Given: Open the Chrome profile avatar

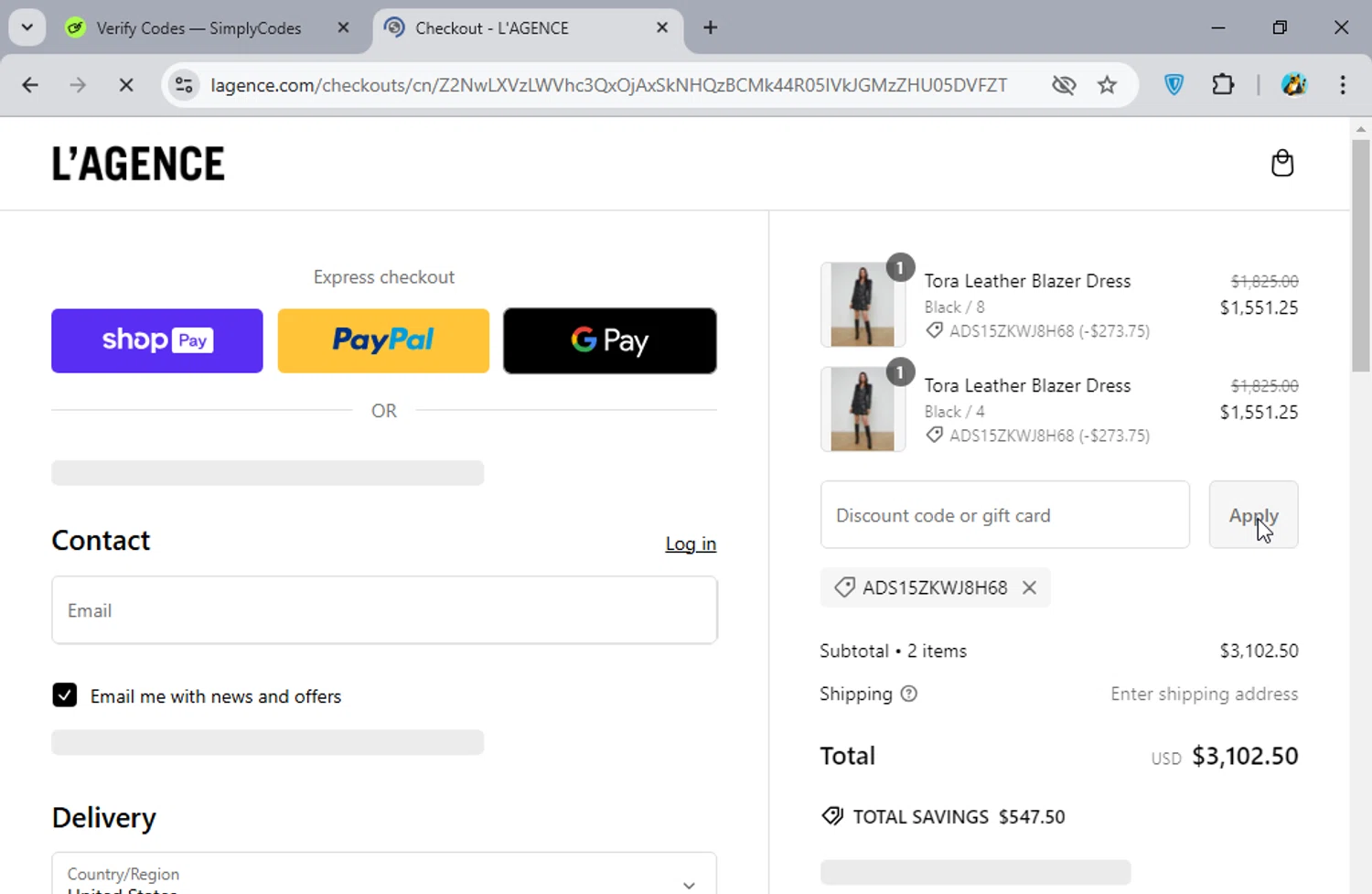Looking at the screenshot, I should [1294, 85].
